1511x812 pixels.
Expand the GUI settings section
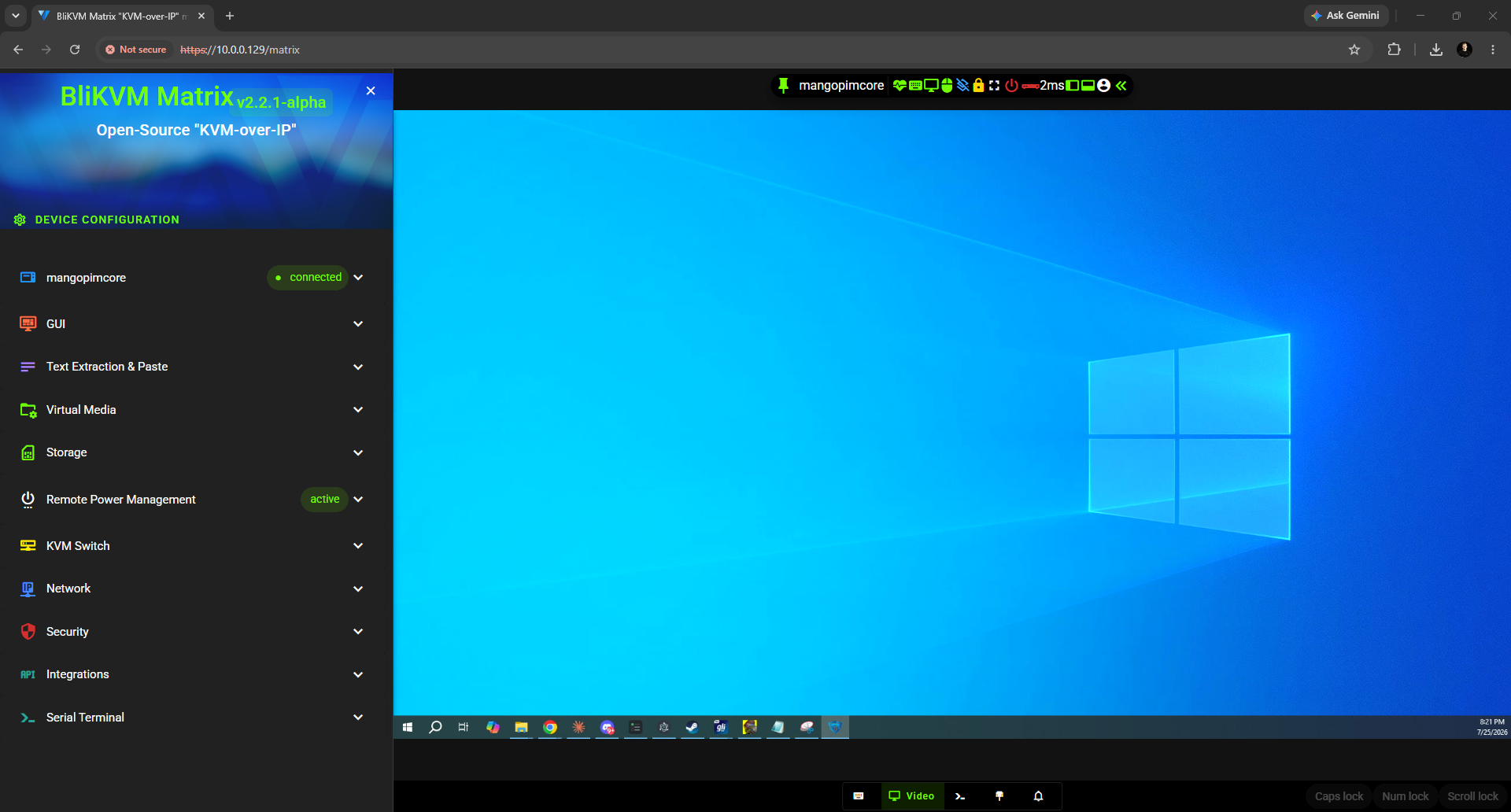(358, 323)
